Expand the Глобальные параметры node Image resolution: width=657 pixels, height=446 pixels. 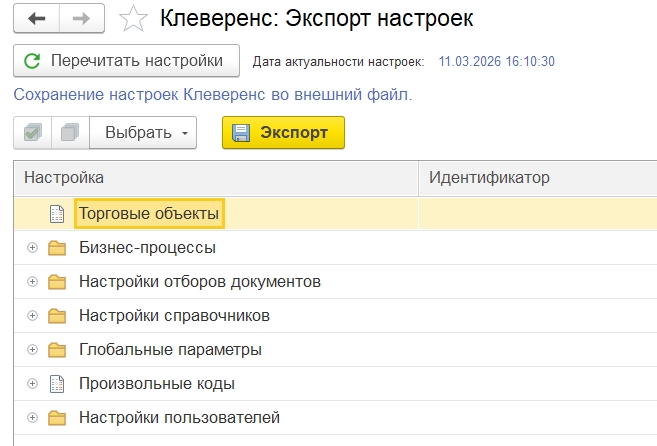click(x=32, y=350)
